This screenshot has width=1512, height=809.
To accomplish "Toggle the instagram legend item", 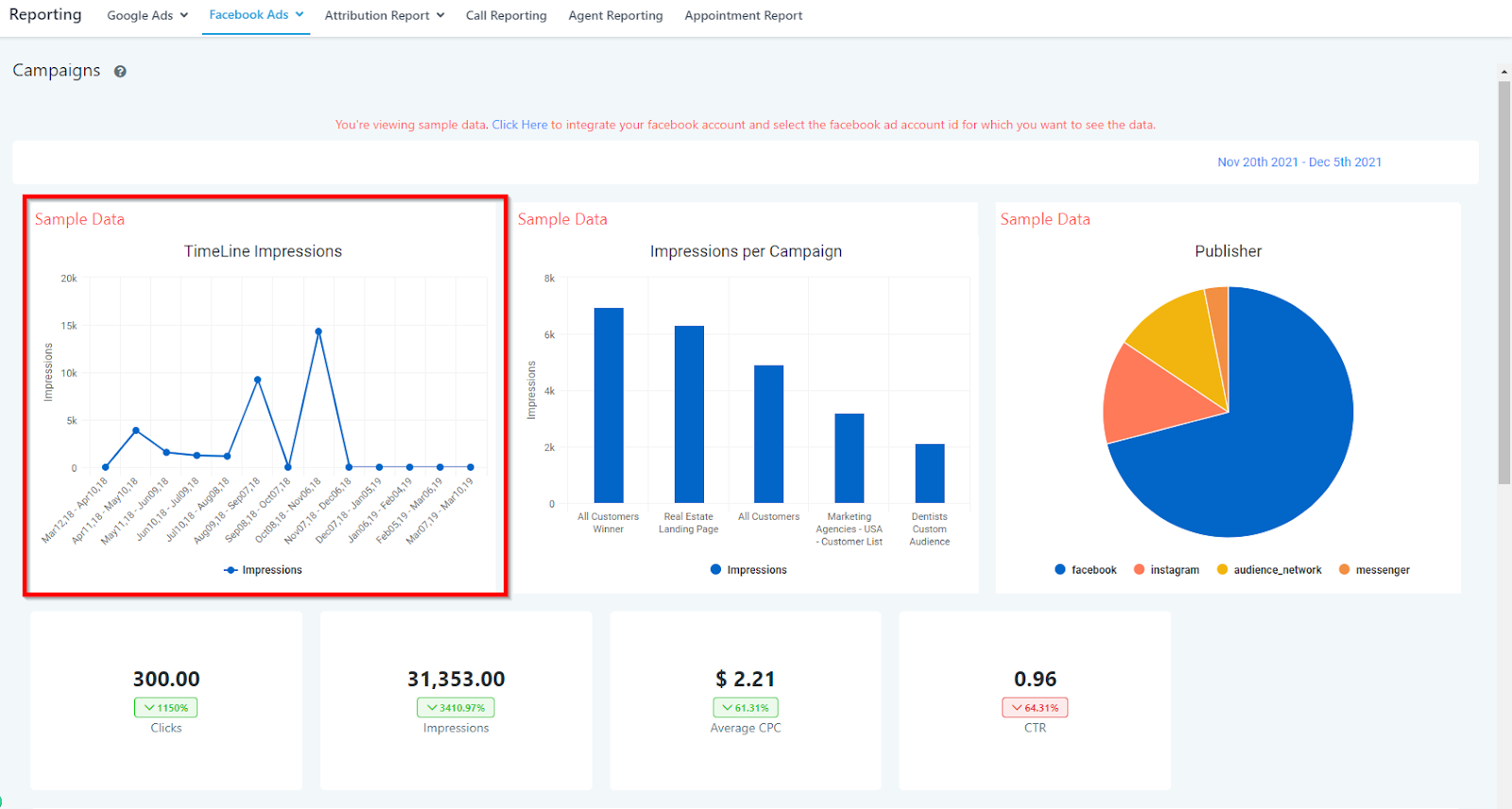I will pyautogui.click(x=1166, y=570).
